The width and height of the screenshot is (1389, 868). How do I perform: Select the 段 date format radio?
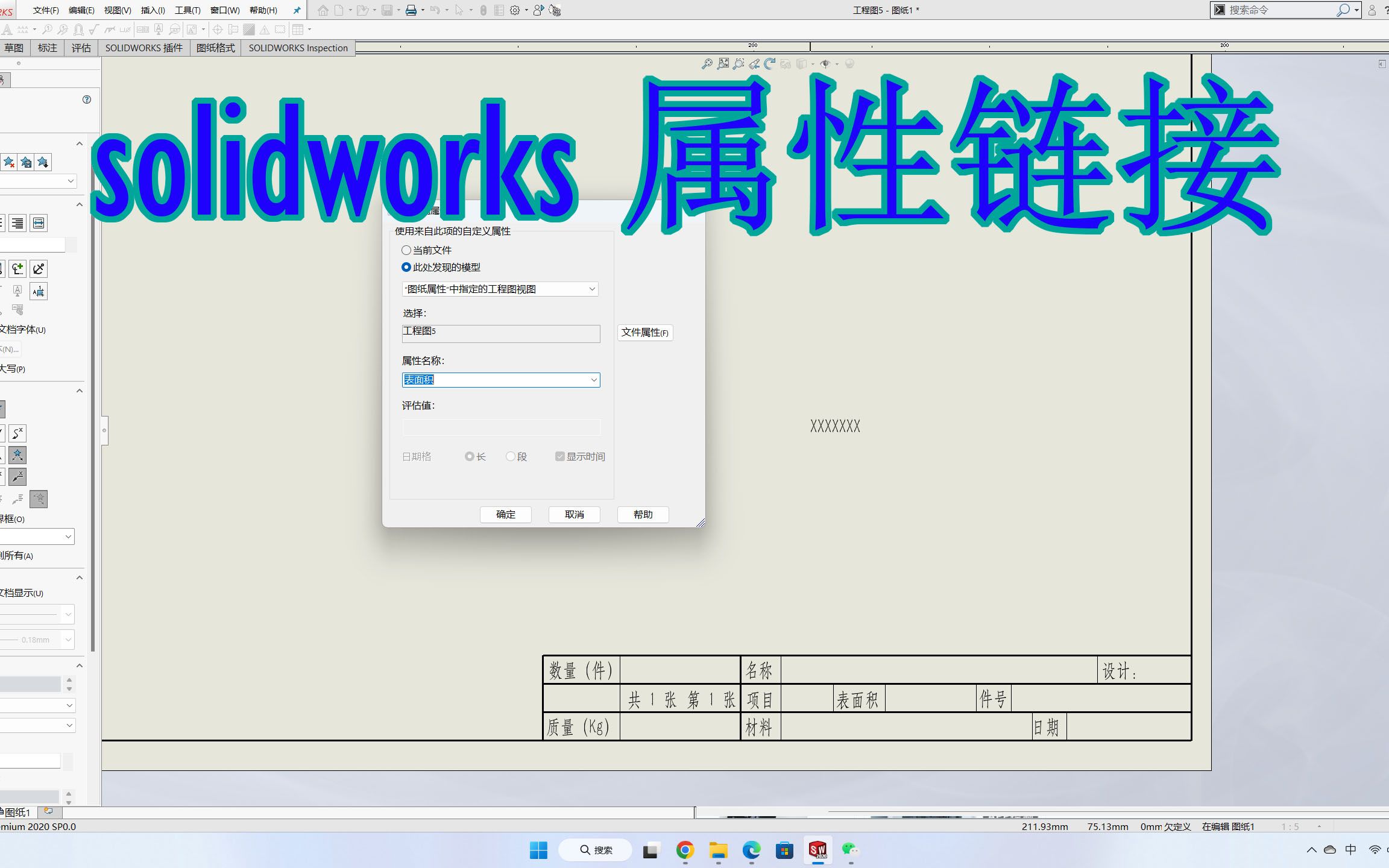(x=511, y=456)
